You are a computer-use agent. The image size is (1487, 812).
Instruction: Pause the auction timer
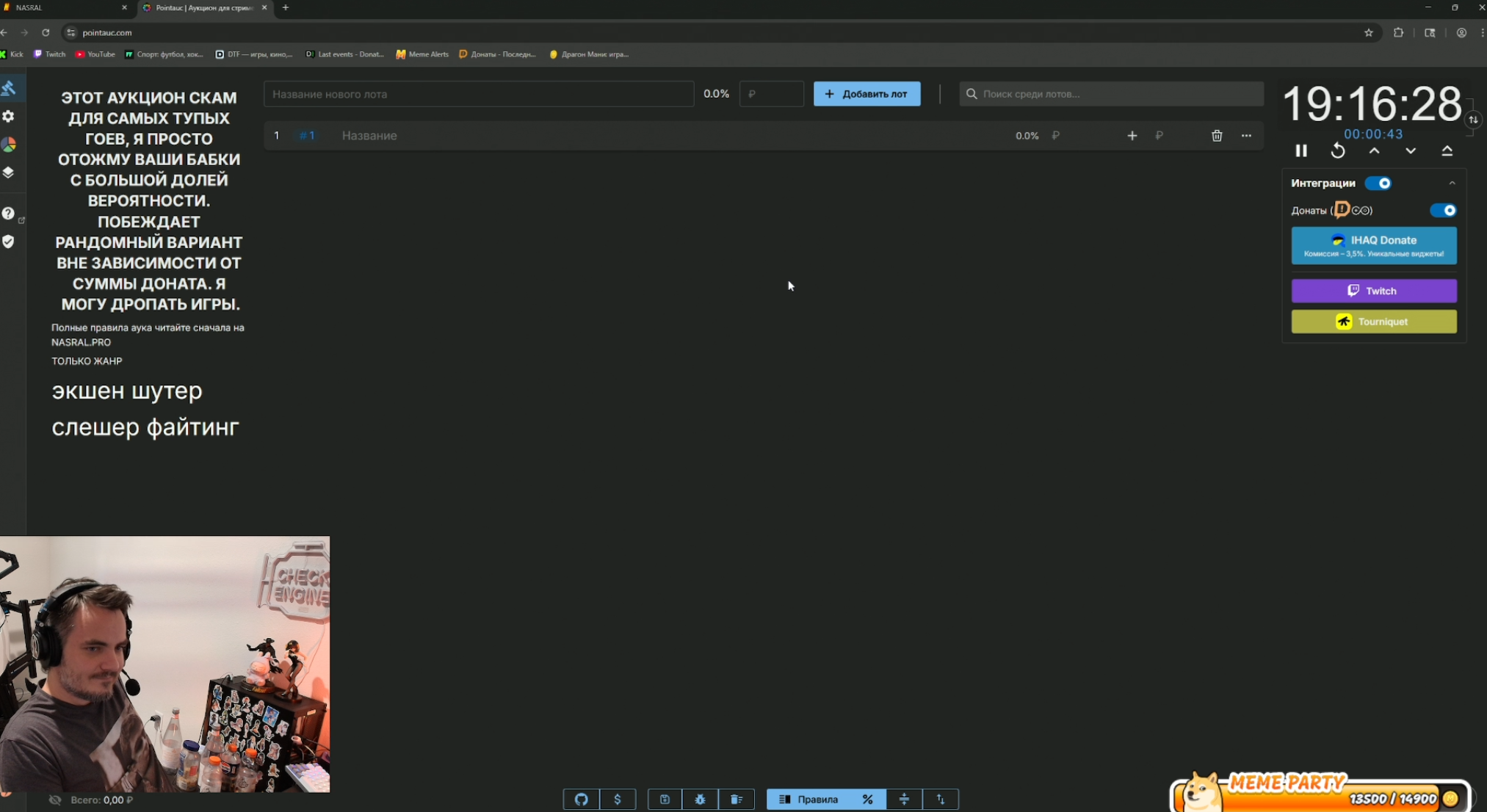[x=1301, y=151]
